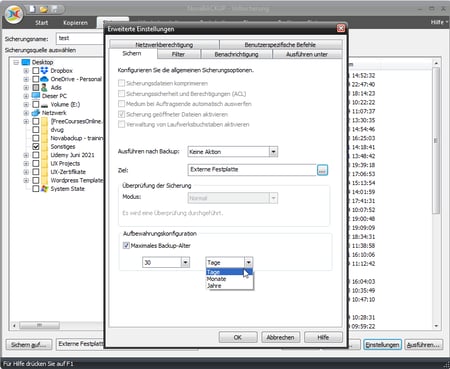The width and height of the screenshot is (450, 369).
Task: Click the Dieser PC computer icon
Action: click(36, 96)
